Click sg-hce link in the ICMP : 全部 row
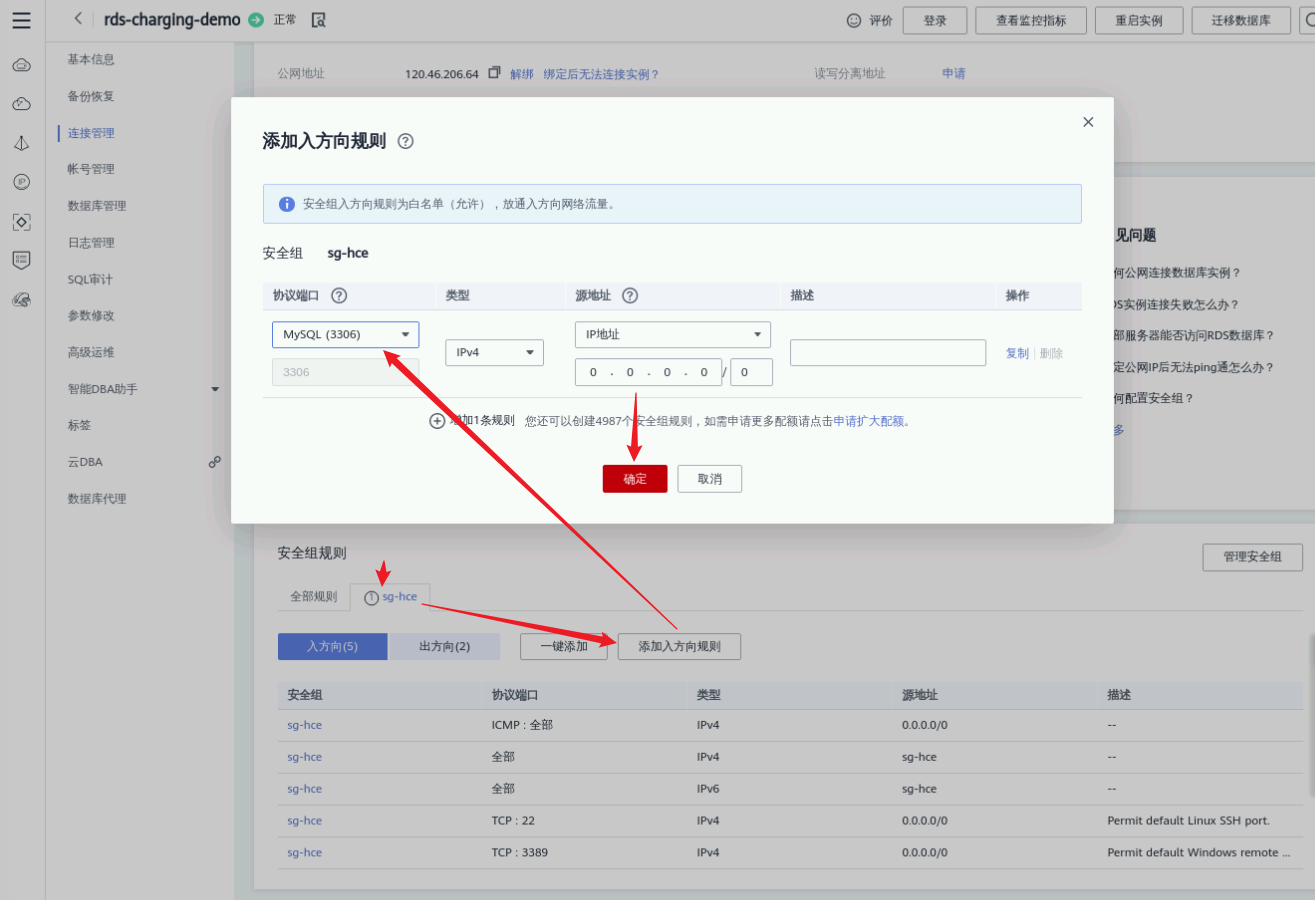The width and height of the screenshot is (1315, 900). coord(305,725)
